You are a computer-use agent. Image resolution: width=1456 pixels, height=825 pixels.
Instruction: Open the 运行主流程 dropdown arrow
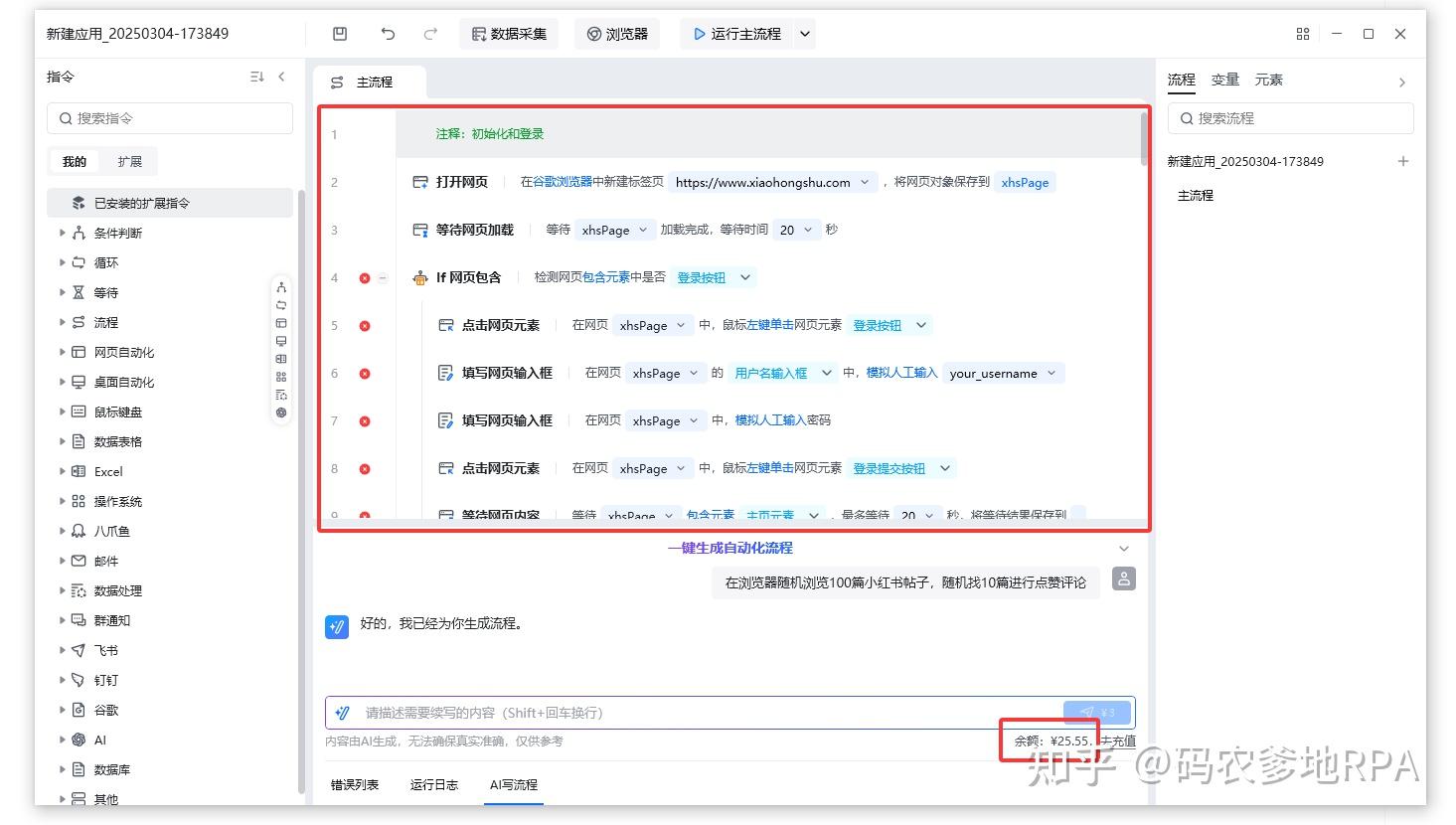pyautogui.click(x=805, y=33)
